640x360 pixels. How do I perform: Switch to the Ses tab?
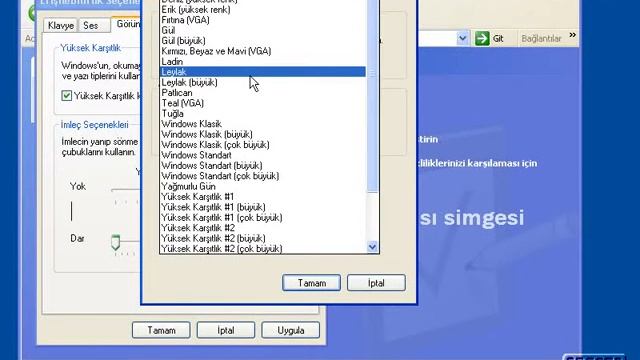tap(91, 25)
